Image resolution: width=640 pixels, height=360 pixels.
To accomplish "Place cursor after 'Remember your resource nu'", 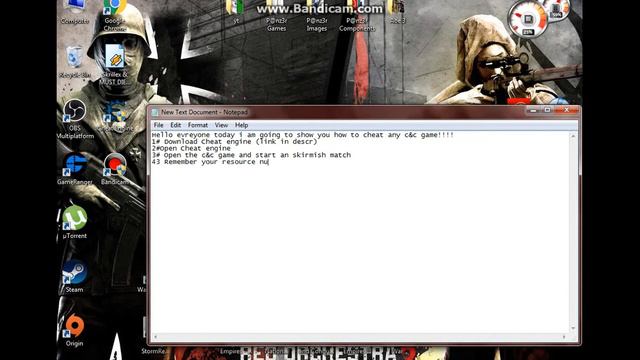I will [269, 162].
